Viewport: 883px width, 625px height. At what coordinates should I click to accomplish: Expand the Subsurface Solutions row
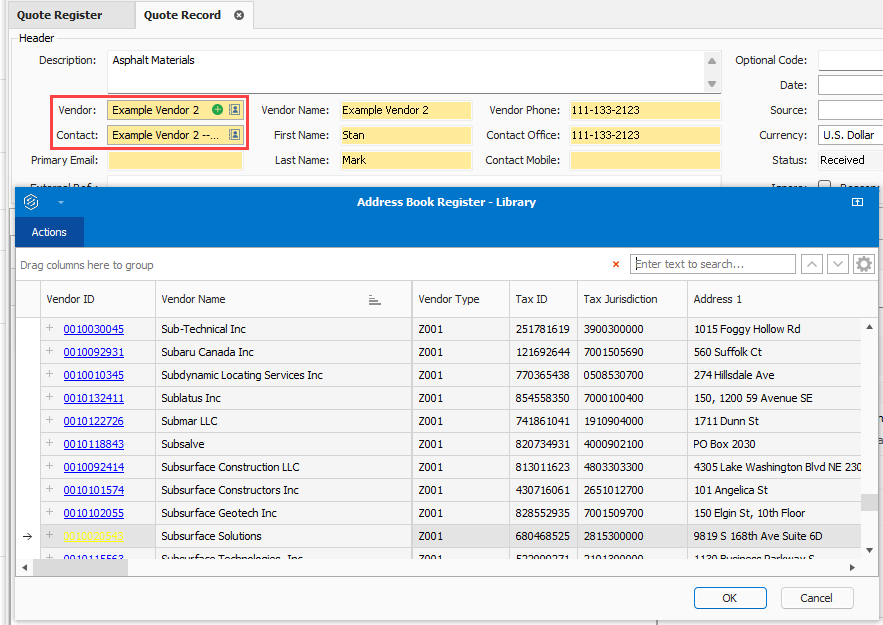click(49, 536)
